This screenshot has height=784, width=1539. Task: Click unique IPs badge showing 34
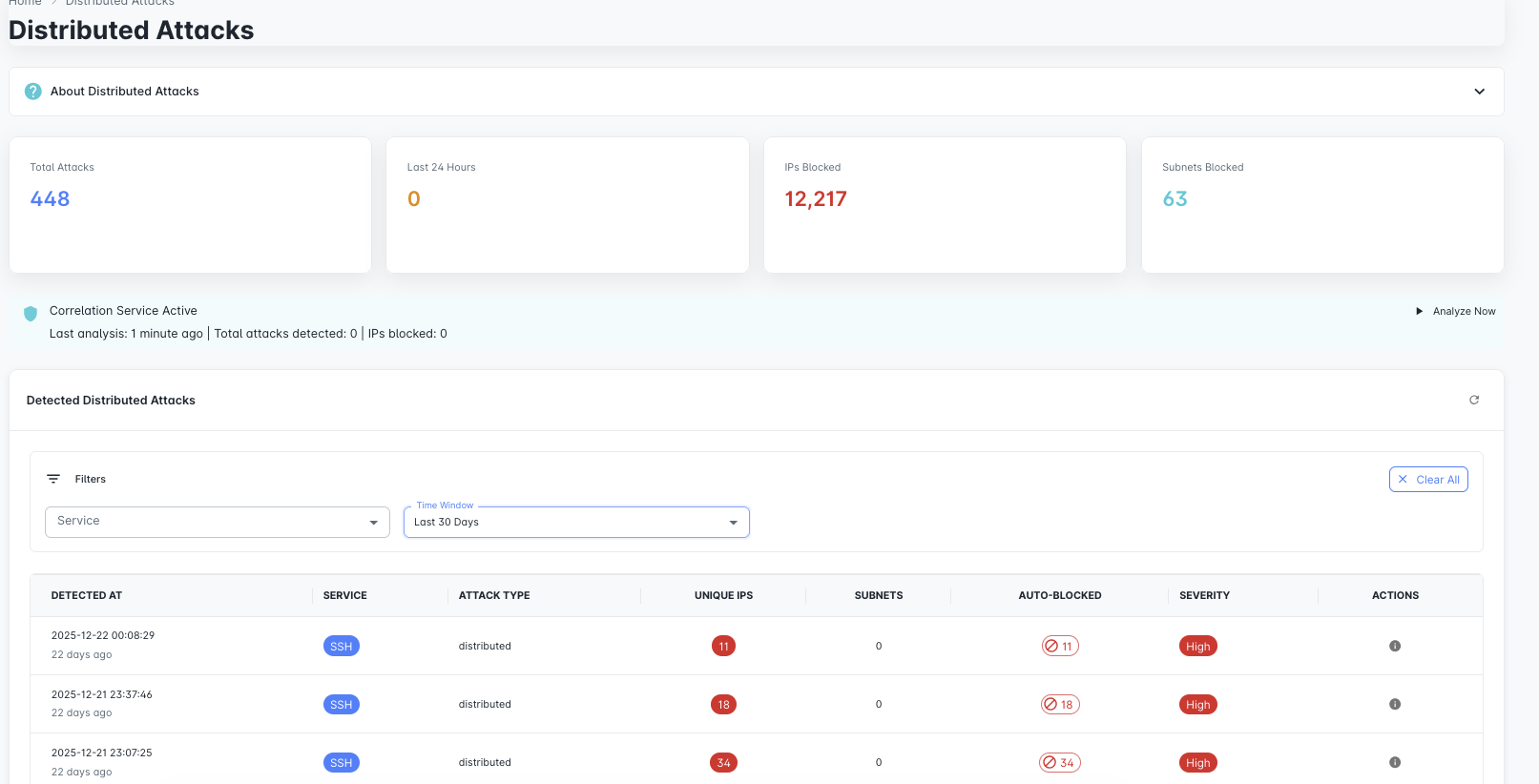[x=723, y=763]
